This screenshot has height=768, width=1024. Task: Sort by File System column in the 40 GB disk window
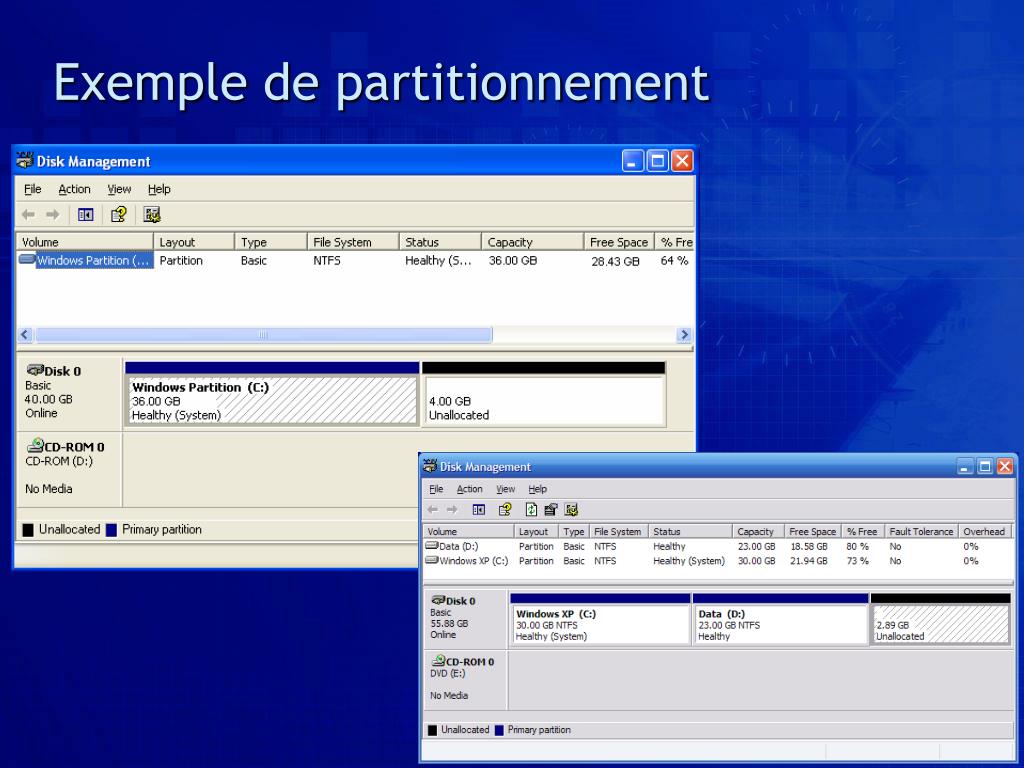tap(353, 242)
